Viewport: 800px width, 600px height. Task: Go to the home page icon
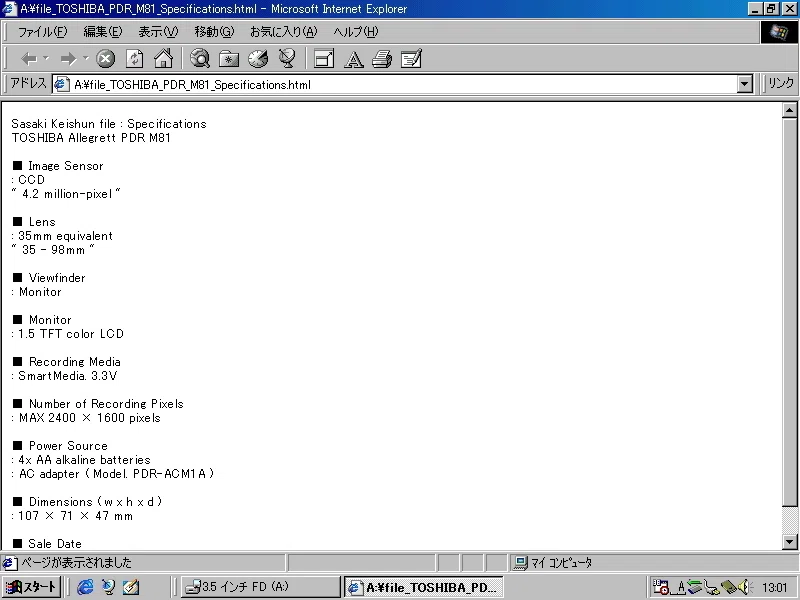click(x=163, y=59)
